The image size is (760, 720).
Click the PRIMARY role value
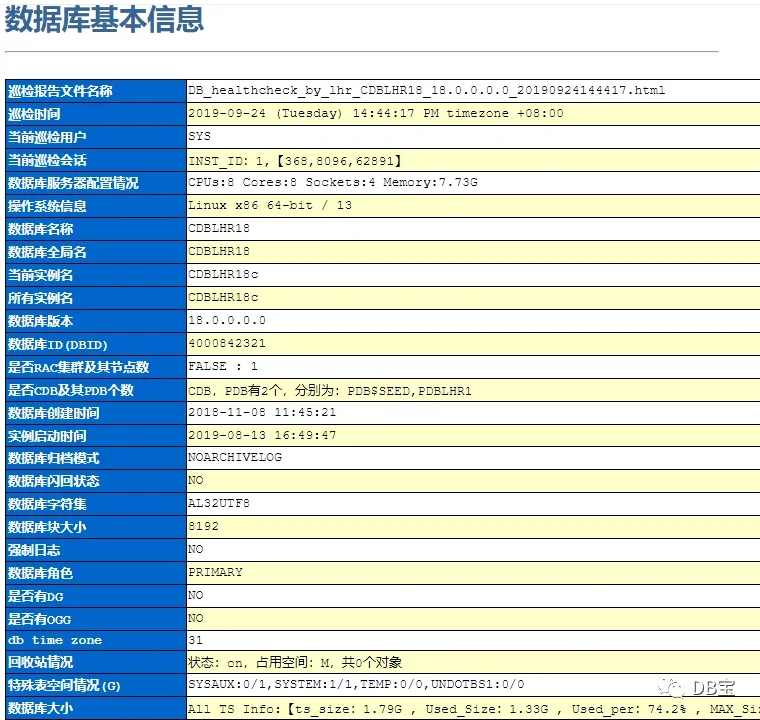pos(215,573)
